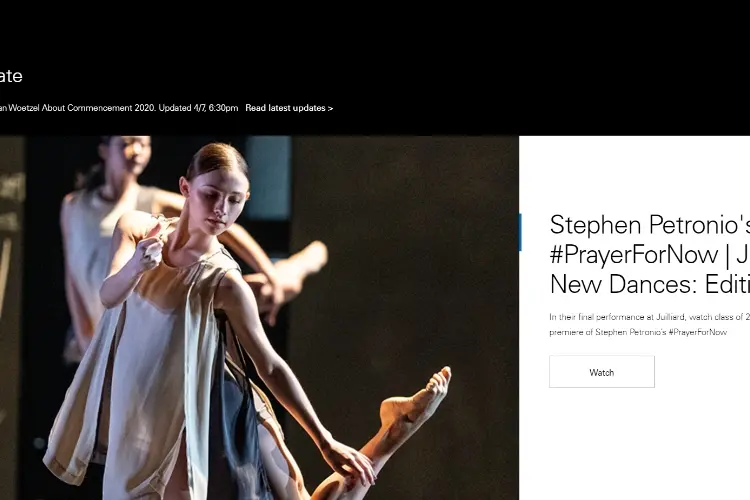Click the Woetzel name in the banner
750x500 pixels.
click(24, 108)
